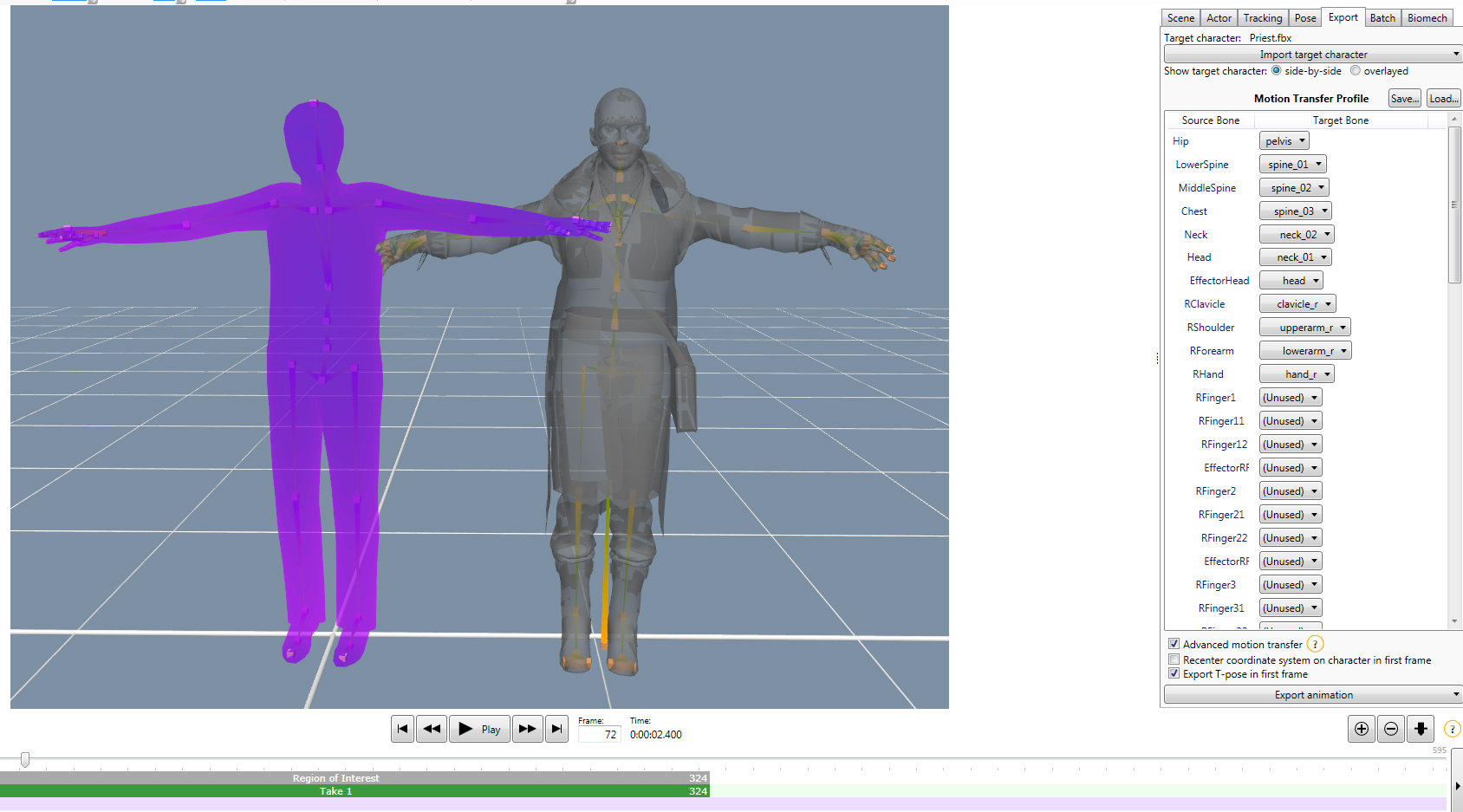Click the Load... profile button

pyautogui.click(x=1443, y=99)
